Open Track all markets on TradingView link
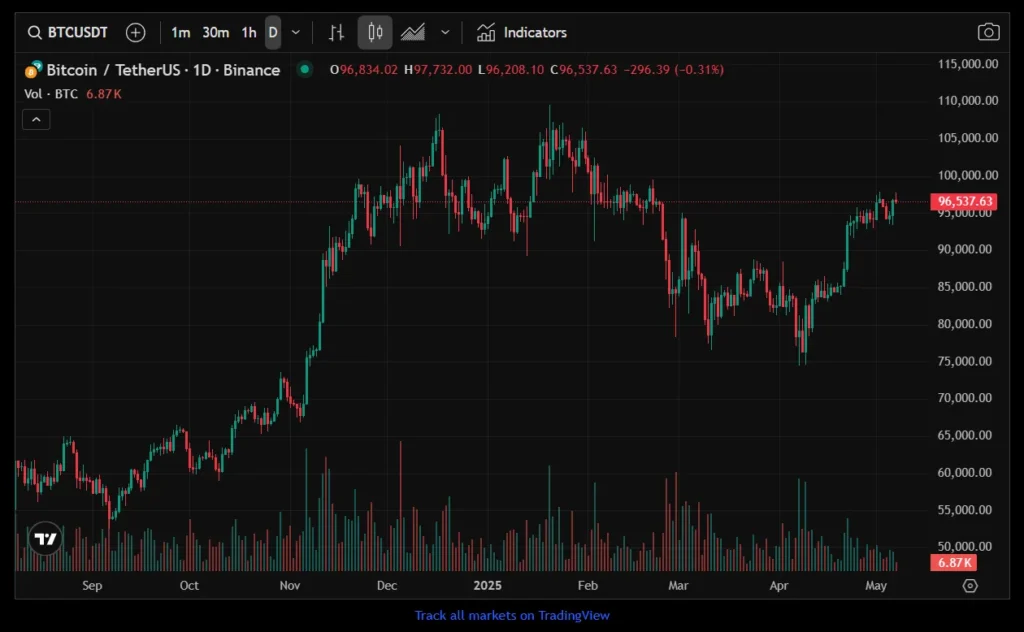The image size is (1024, 632). (x=512, y=615)
